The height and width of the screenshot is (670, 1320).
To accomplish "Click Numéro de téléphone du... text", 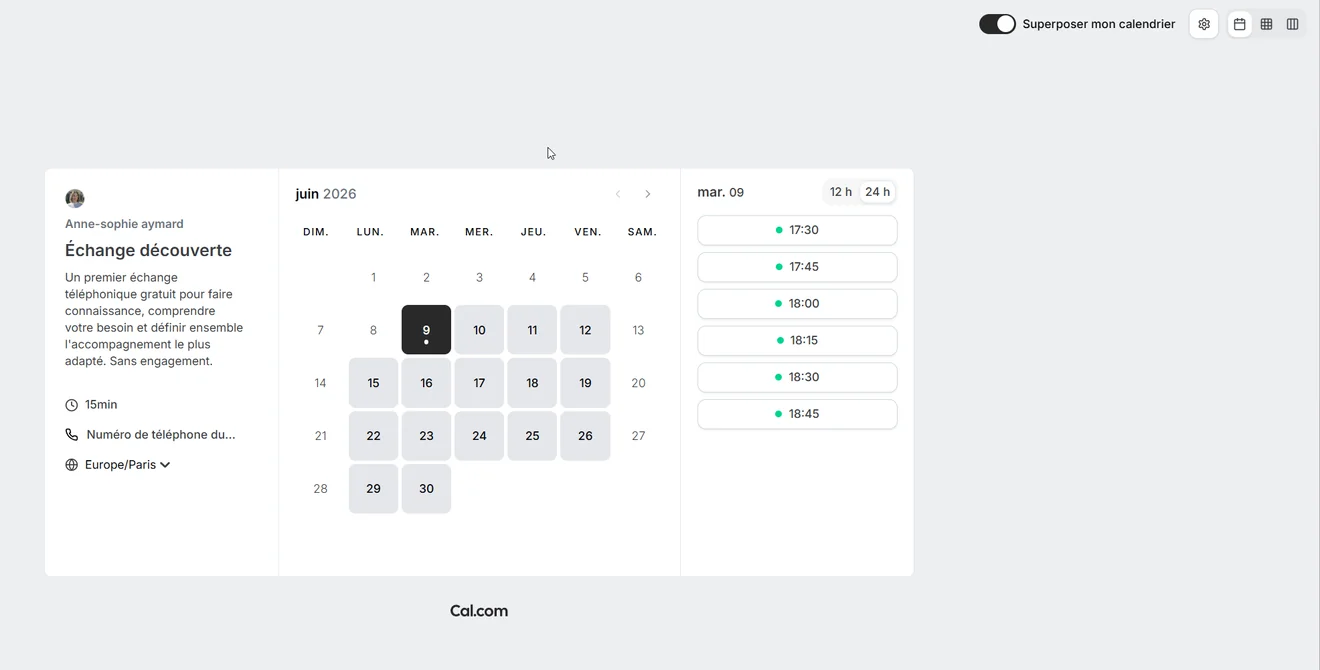I will [x=161, y=435].
